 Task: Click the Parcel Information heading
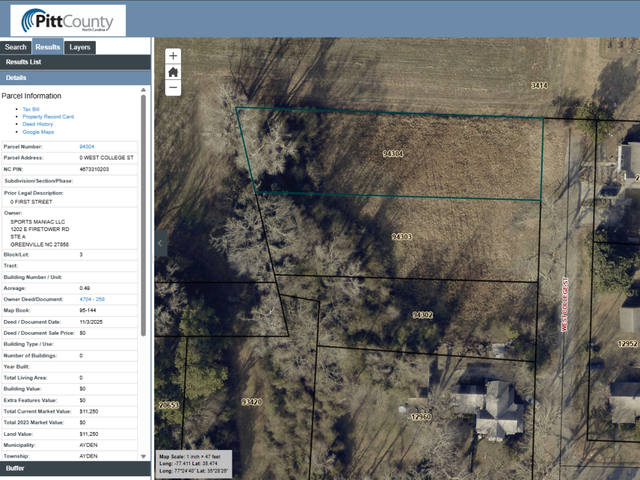coord(31,96)
